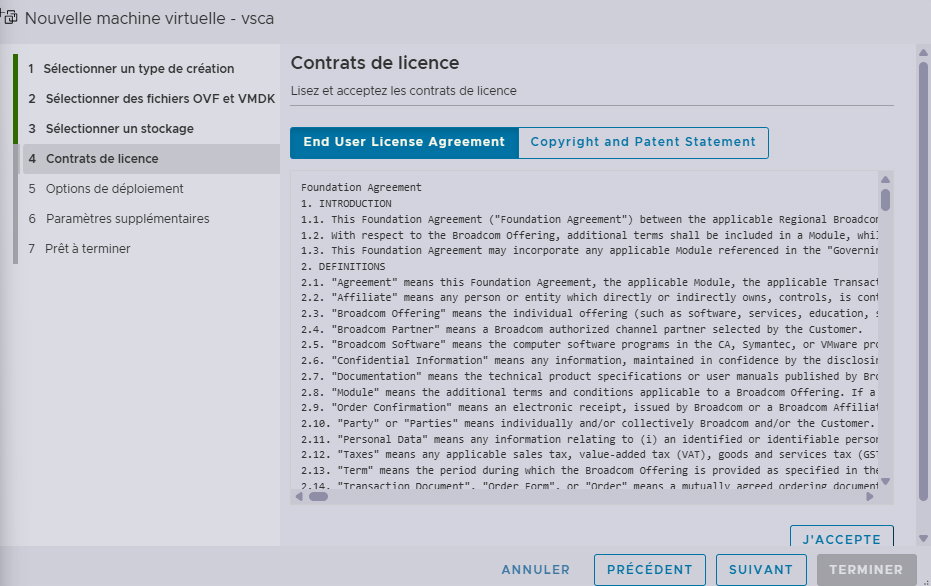The width and height of the screenshot is (931, 586).
Task: Cancel the wizard with ANNULER
Action: point(536,569)
